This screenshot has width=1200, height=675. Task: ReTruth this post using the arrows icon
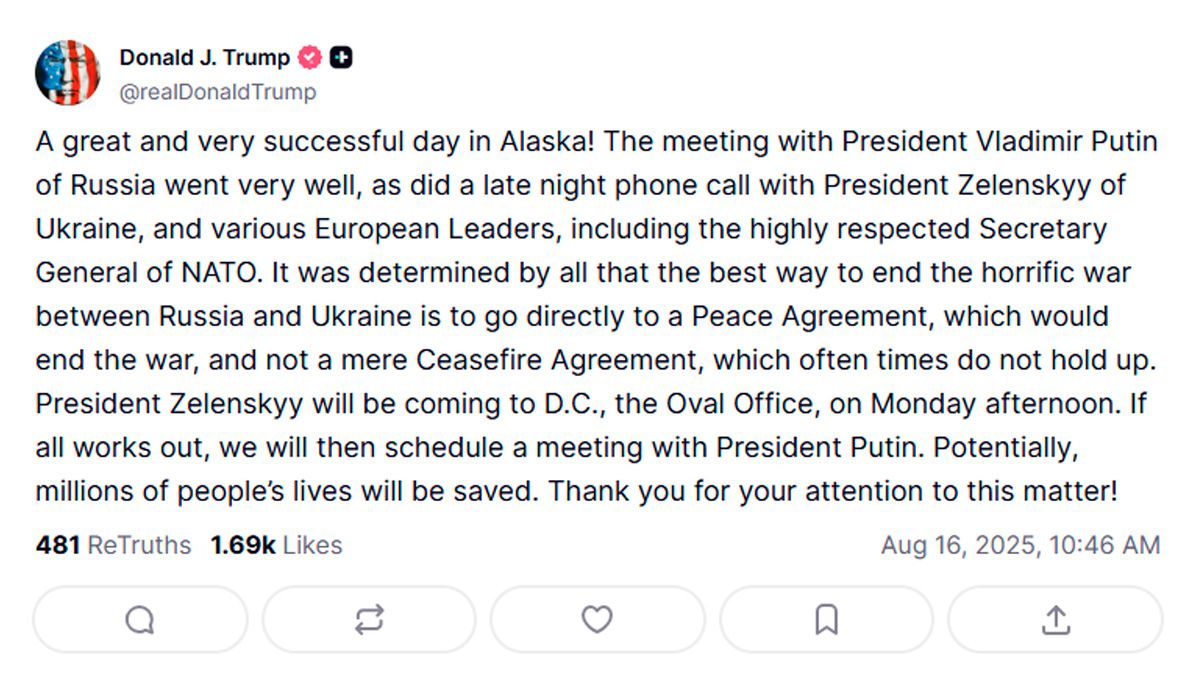pyautogui.click(x=369, y=620)
